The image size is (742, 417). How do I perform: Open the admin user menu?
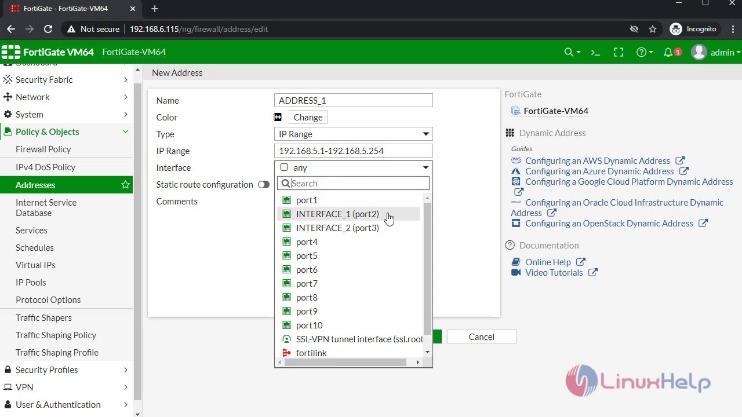tap(716, 52)
